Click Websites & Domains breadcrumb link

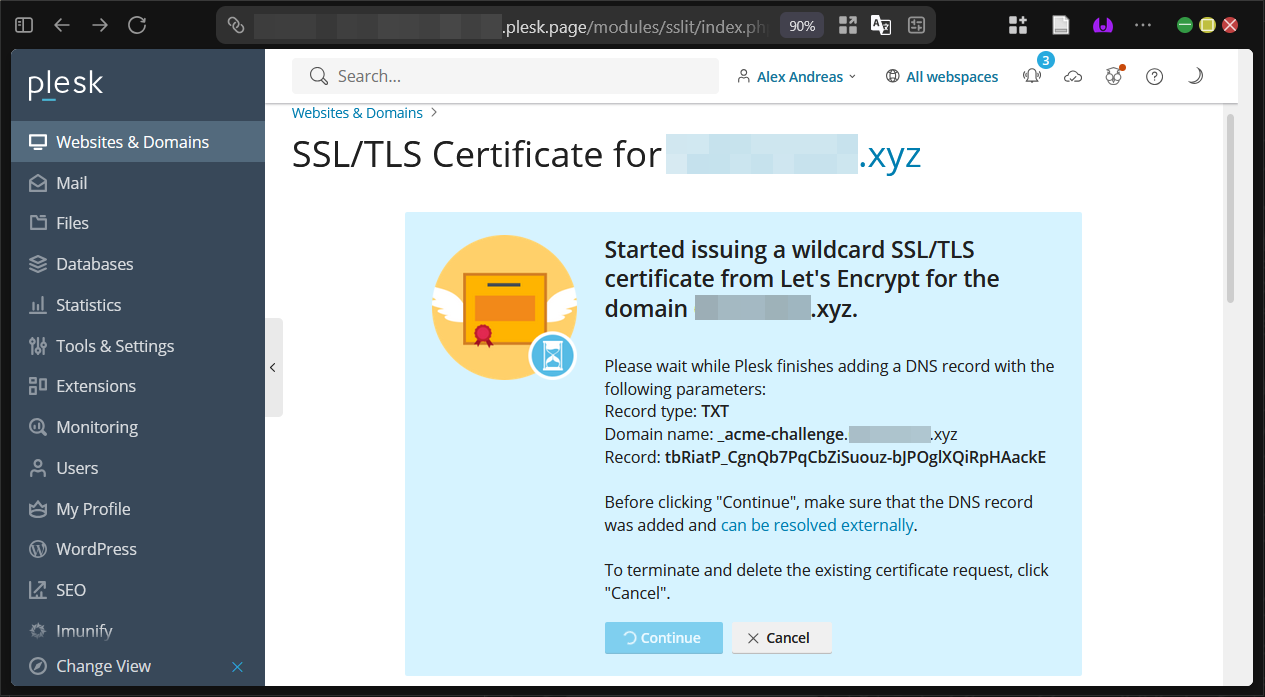pos(357,113)
